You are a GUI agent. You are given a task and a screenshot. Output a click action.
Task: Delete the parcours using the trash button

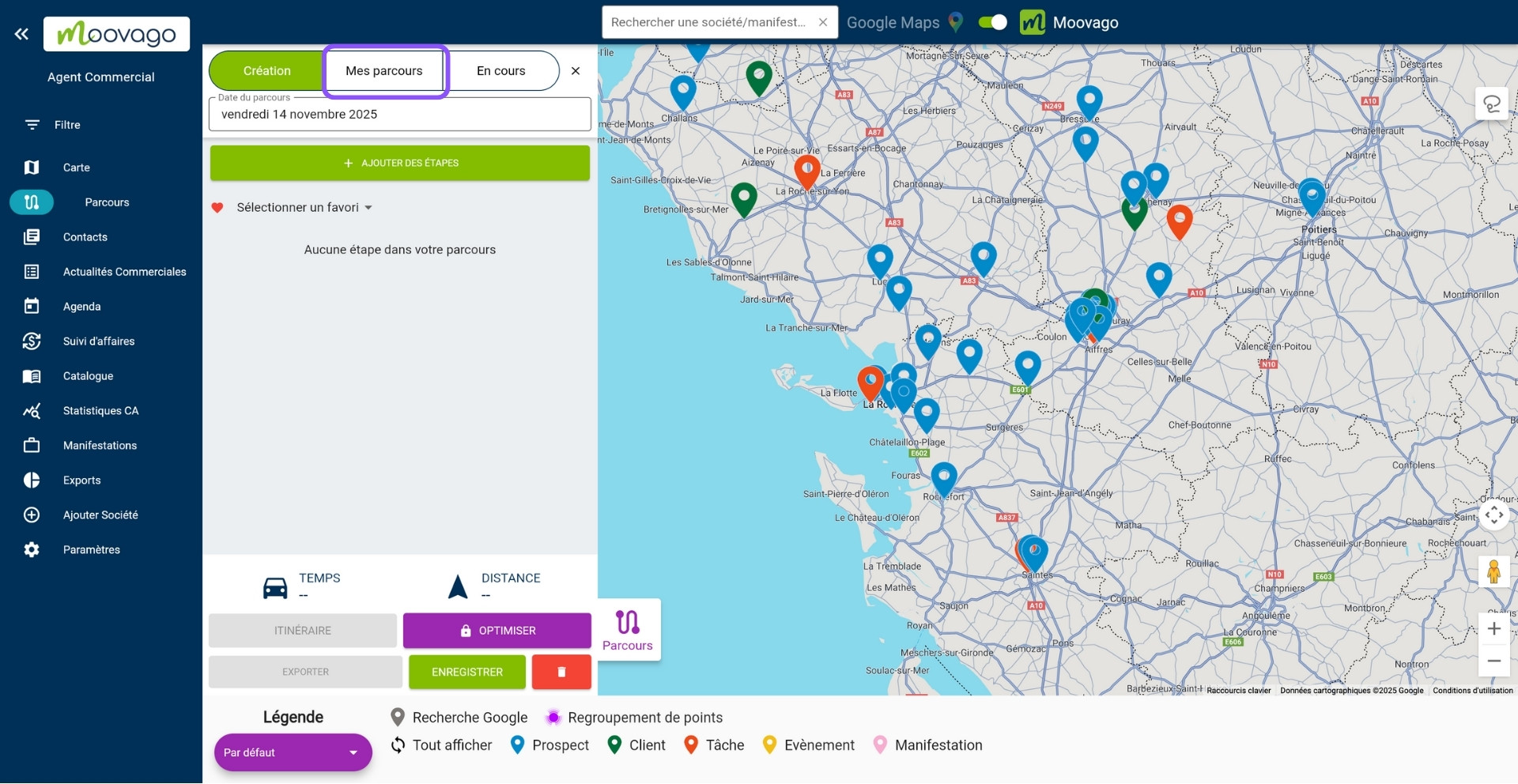561,672
